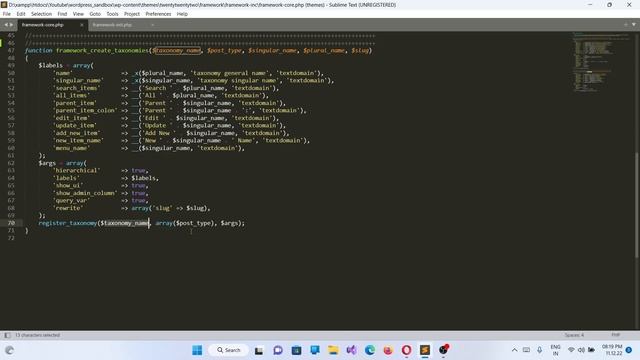
Task: Click the $slug parameter on line 47
Action: click(x=360, y=51)
